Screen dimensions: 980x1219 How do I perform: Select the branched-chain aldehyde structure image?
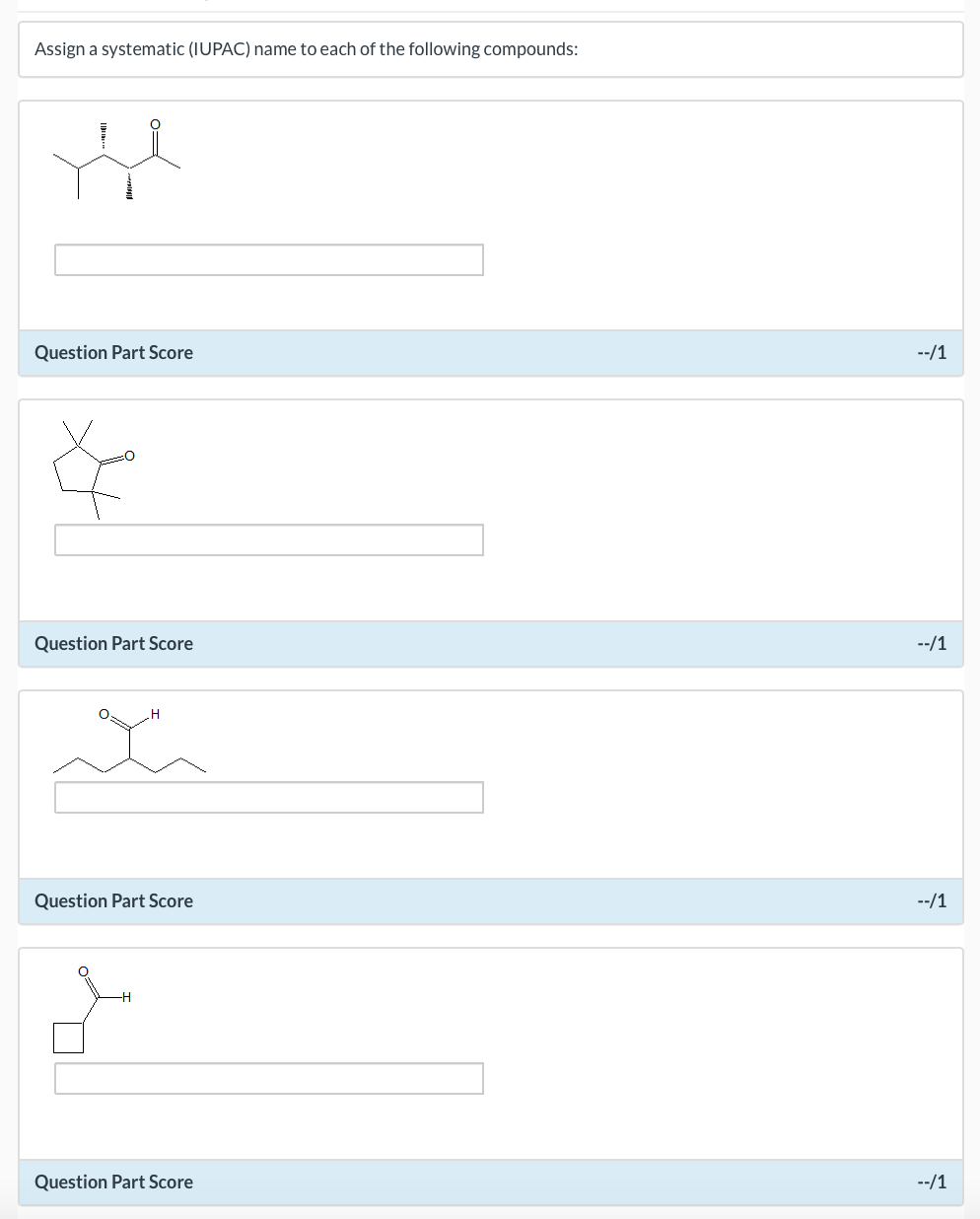point(128,743)
